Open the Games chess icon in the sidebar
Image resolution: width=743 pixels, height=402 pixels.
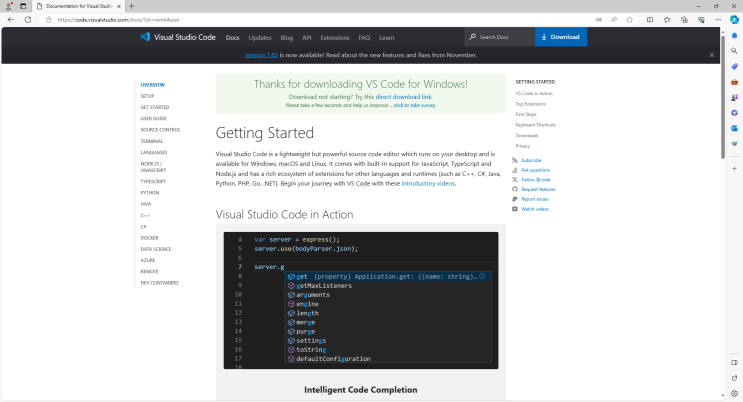(x=734, y=97)
